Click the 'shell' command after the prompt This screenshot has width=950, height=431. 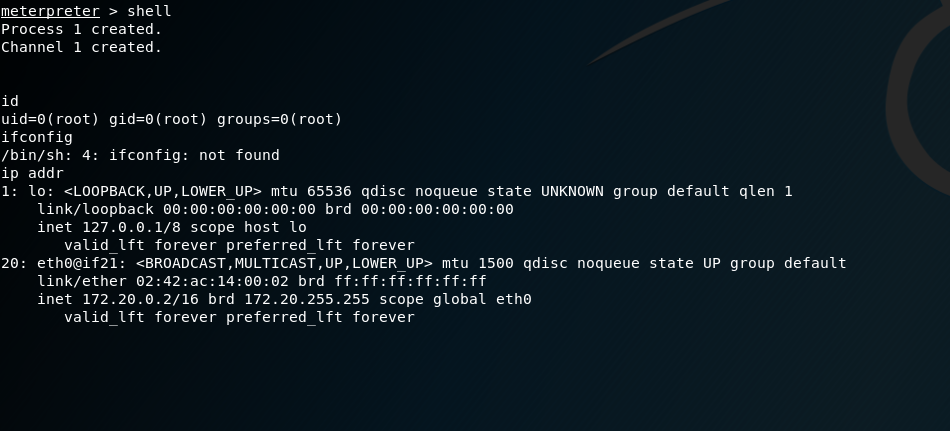tap(149, 11)
